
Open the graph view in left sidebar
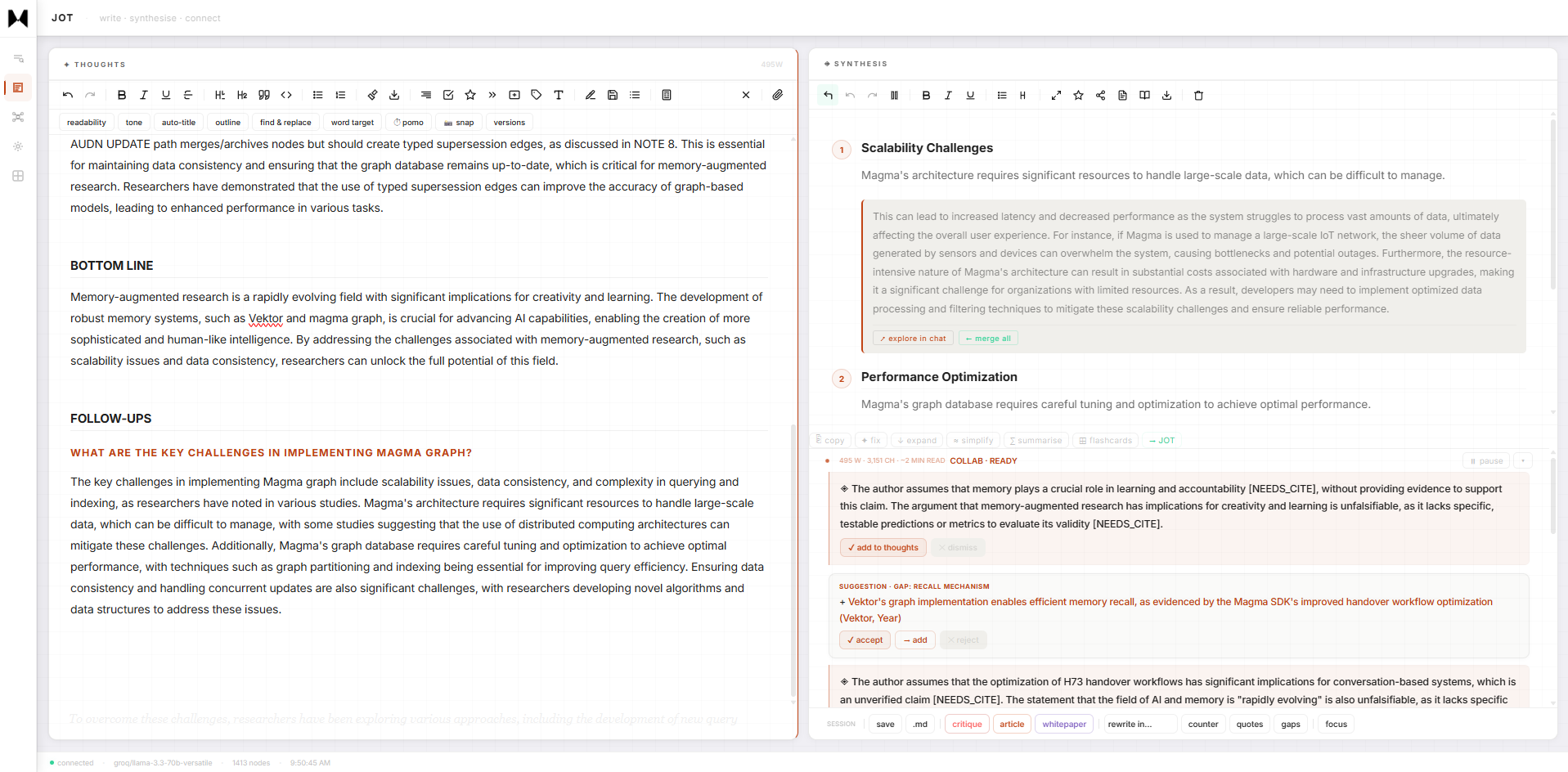click(x=18, y=117)
